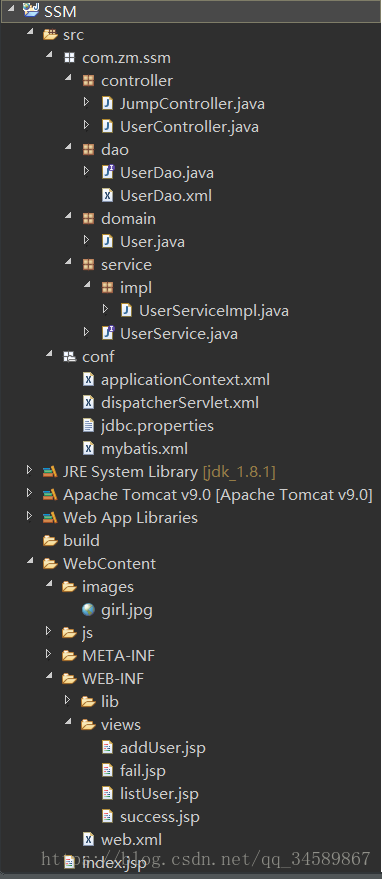This screenshot has width=382, height=879.
Task: Collapse the images folder
Action: coord(49,585)
